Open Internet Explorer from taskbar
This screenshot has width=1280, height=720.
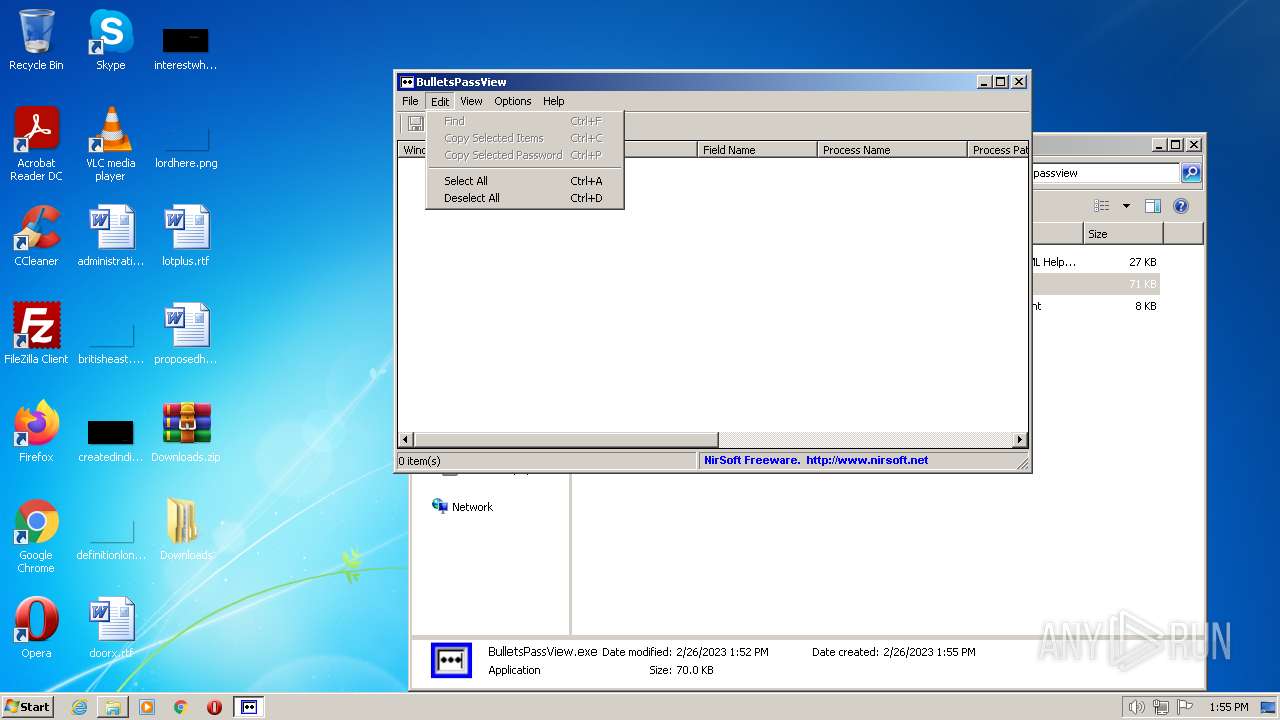[79, 707]
